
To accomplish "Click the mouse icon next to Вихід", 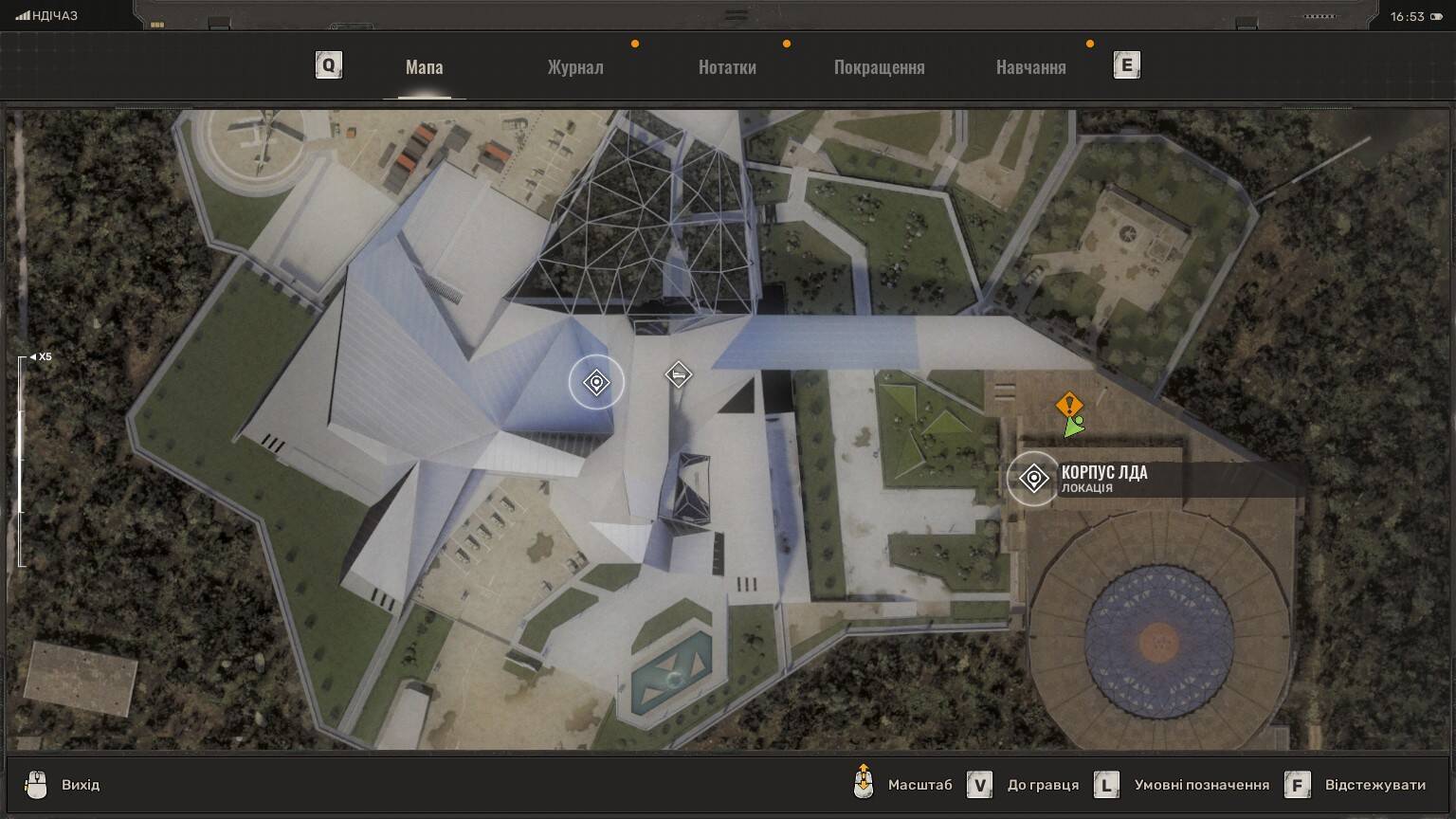I will [x=36, y=785].
